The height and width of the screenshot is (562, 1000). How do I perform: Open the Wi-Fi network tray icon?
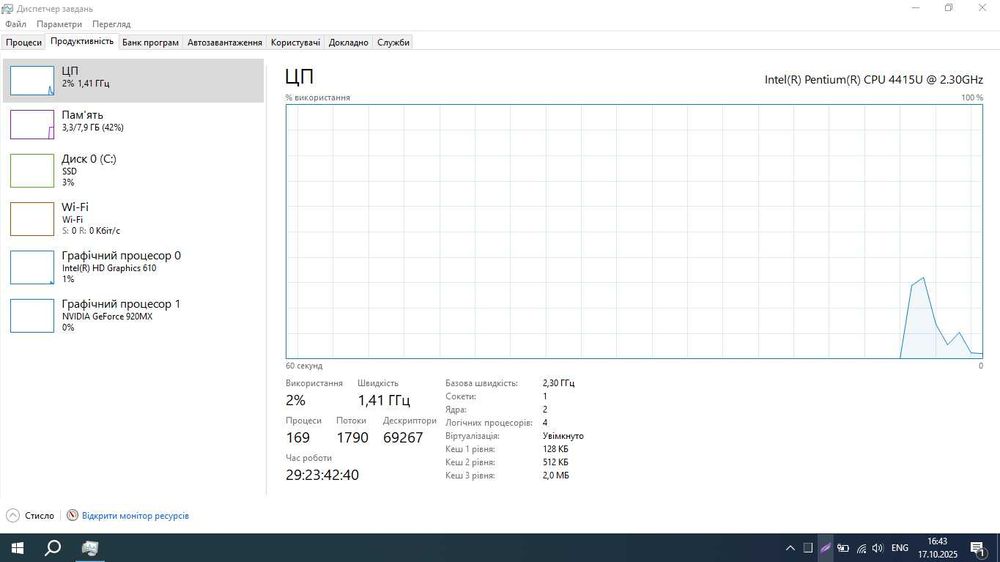861,548
